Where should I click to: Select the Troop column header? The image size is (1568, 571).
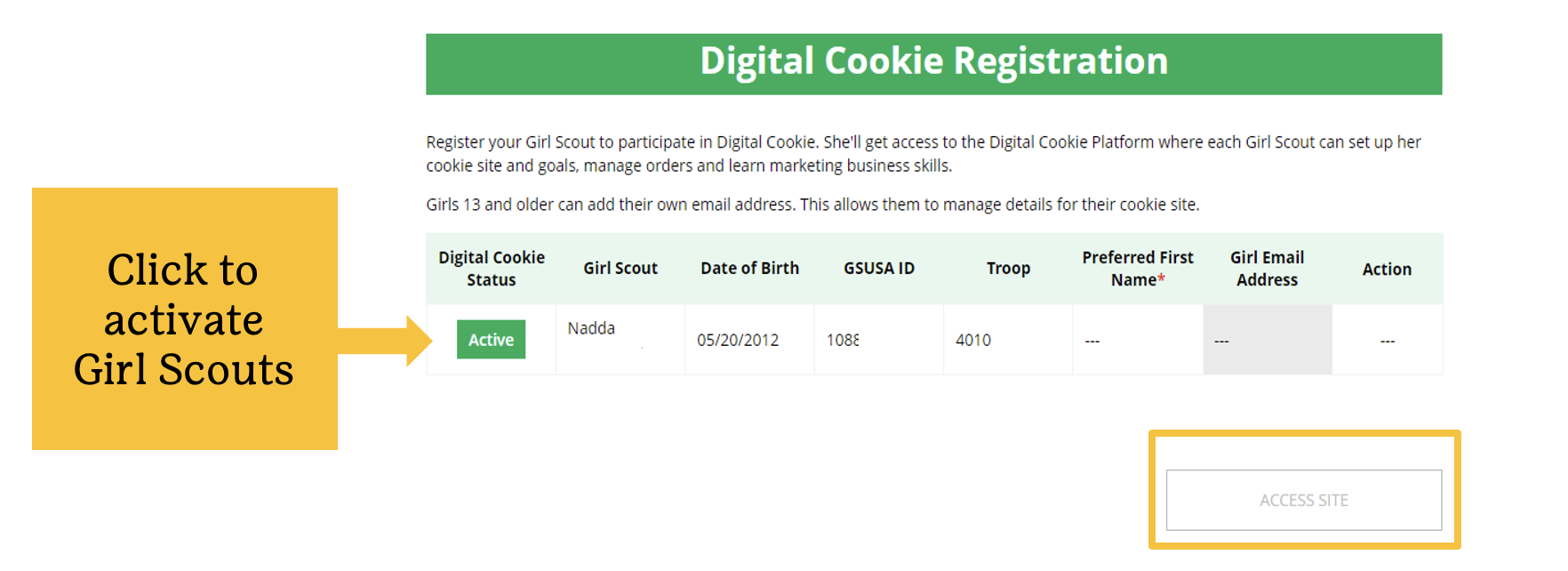[1008, 268]
